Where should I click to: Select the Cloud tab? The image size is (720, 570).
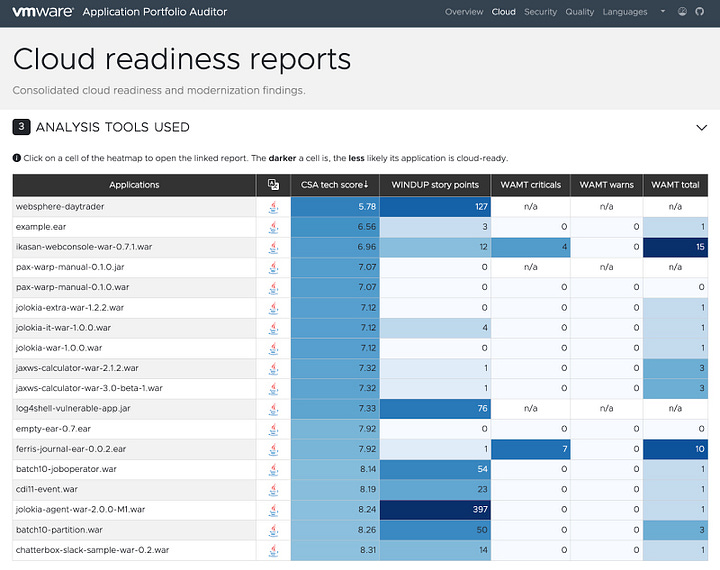point(504,12)
